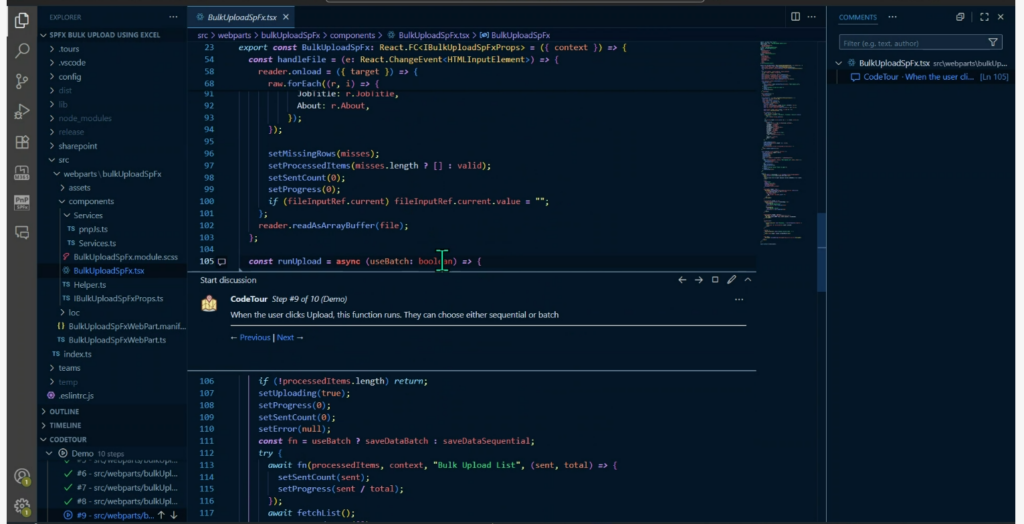Click the editor minimap overview

[x=787, y=144]
